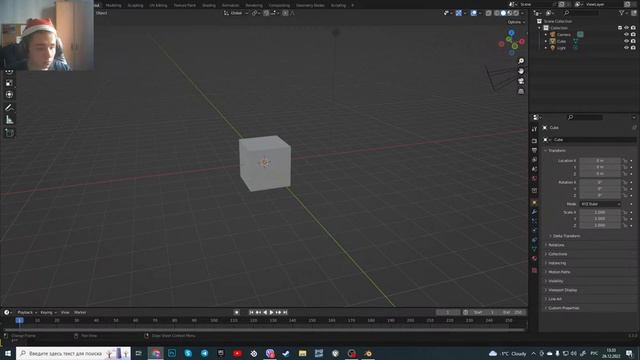Screen dimensions: 640x360
Task: Open the Particles properties tab
Action: coord(534,221)
